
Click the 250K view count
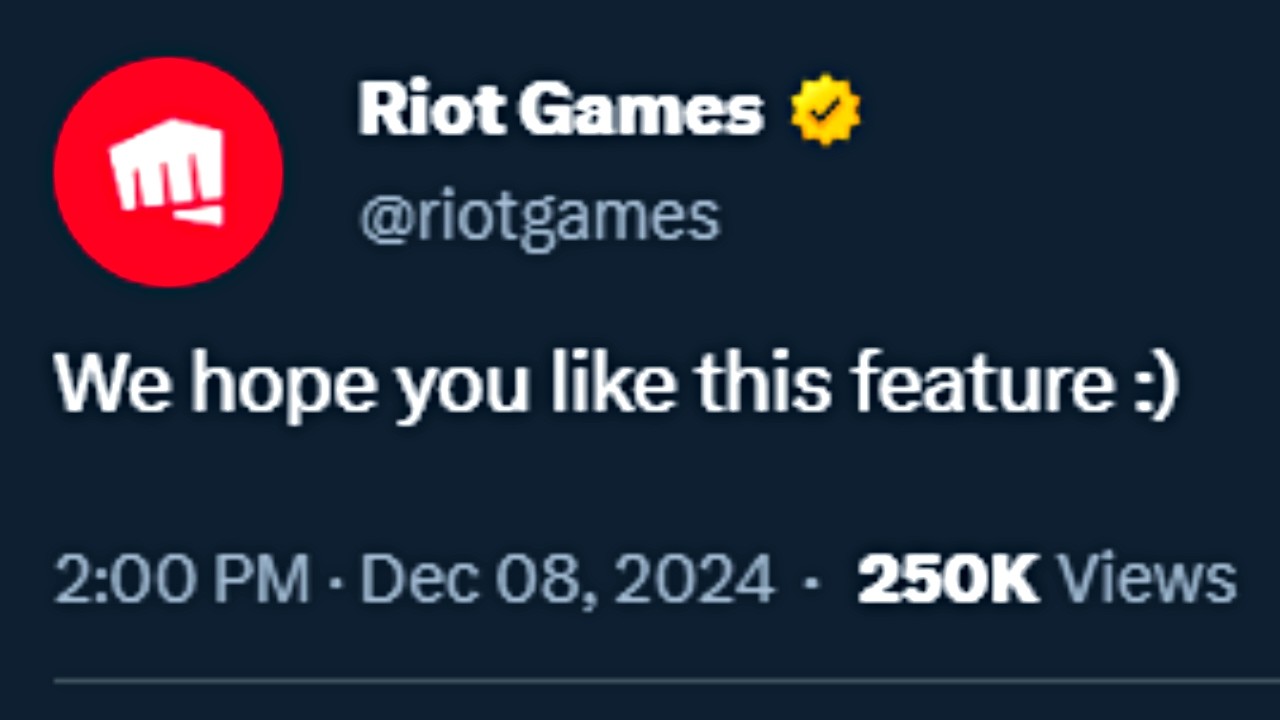coord(948,580)
